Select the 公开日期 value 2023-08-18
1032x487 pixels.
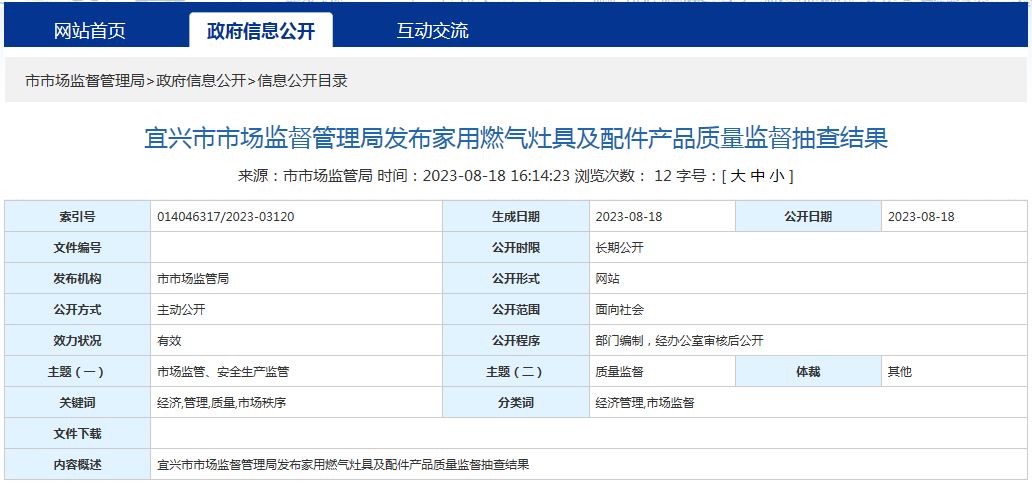click(921, 217)
